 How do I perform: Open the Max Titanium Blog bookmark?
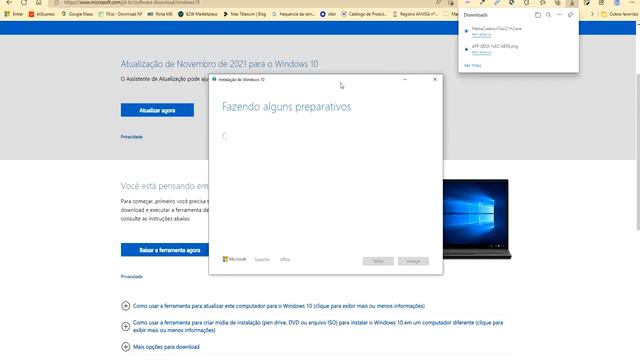pyautogui.click(x=244, y=14)
